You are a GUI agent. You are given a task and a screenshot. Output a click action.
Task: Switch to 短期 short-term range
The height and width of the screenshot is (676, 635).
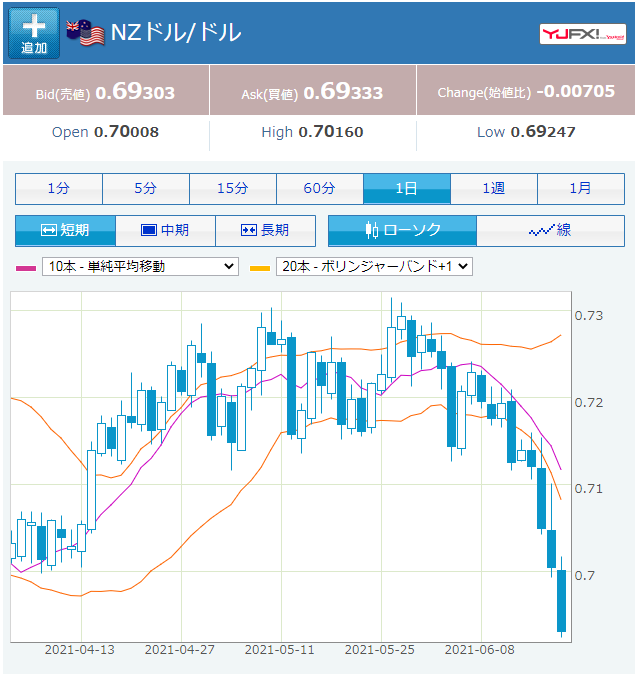[x=65, y=231]
